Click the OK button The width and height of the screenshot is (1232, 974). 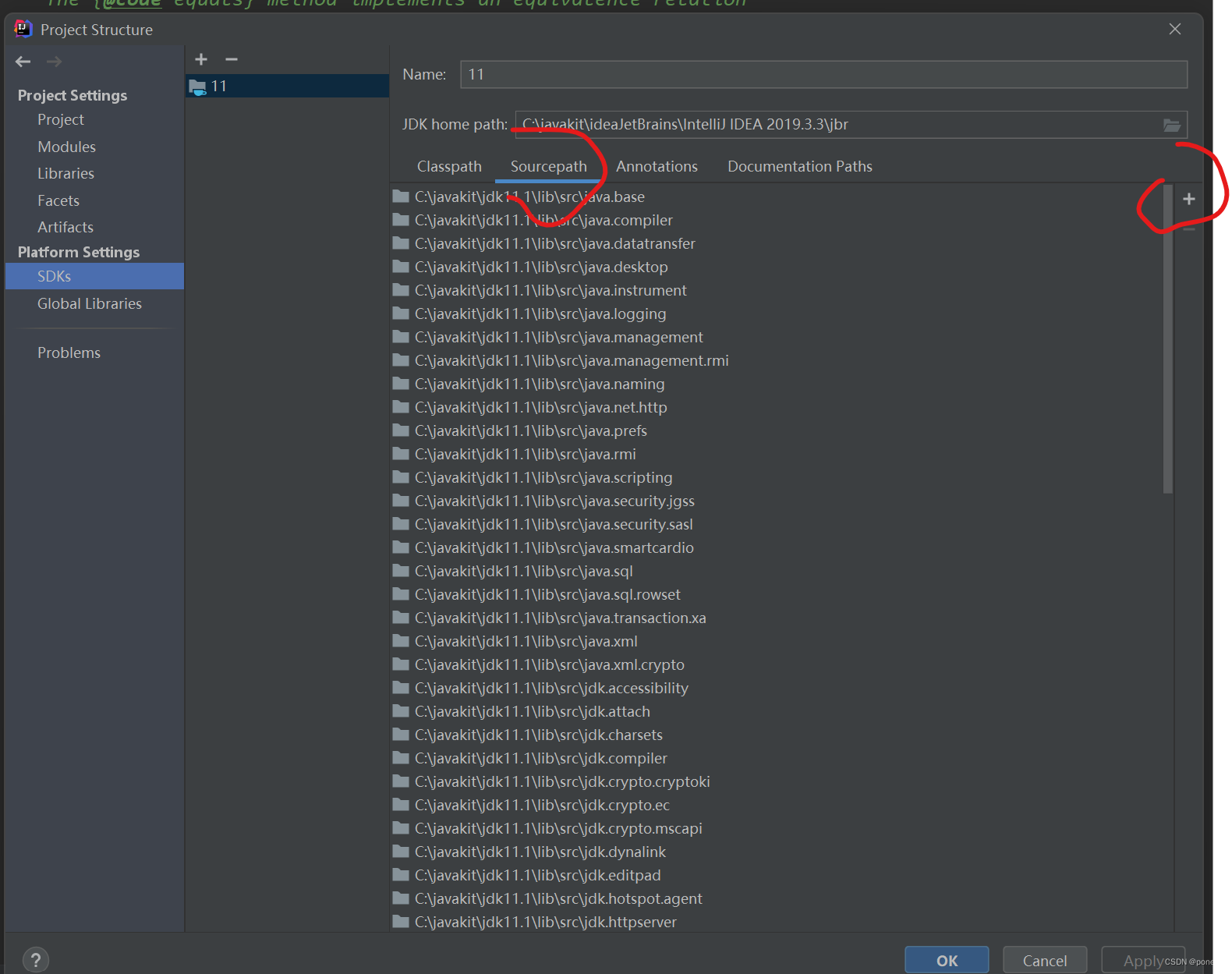[x=947, y=960]
